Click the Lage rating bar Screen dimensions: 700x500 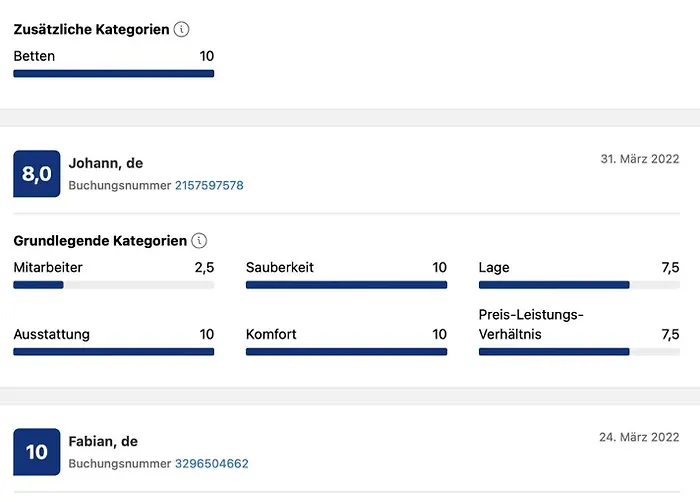[x=579, y=285]
